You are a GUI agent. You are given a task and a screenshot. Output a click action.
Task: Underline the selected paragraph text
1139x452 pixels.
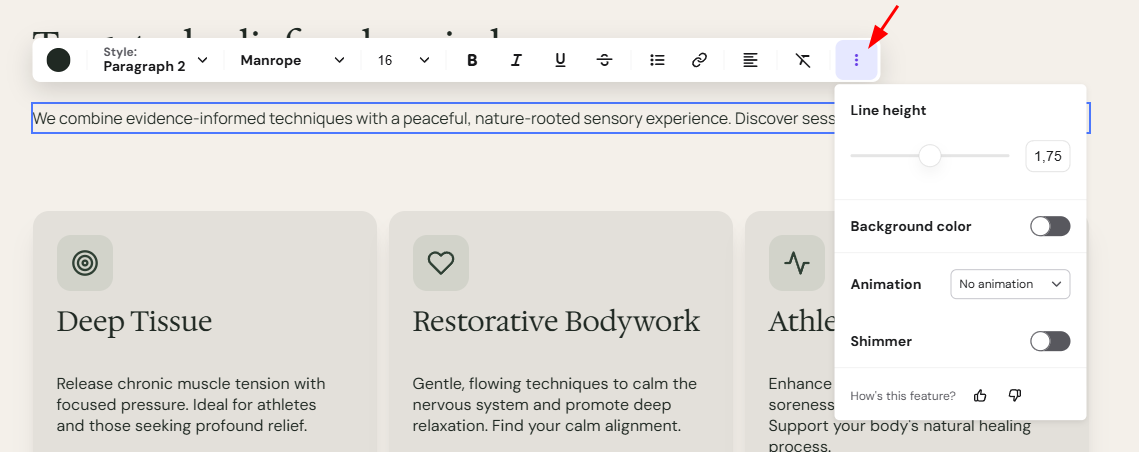(x=560, y=60)
